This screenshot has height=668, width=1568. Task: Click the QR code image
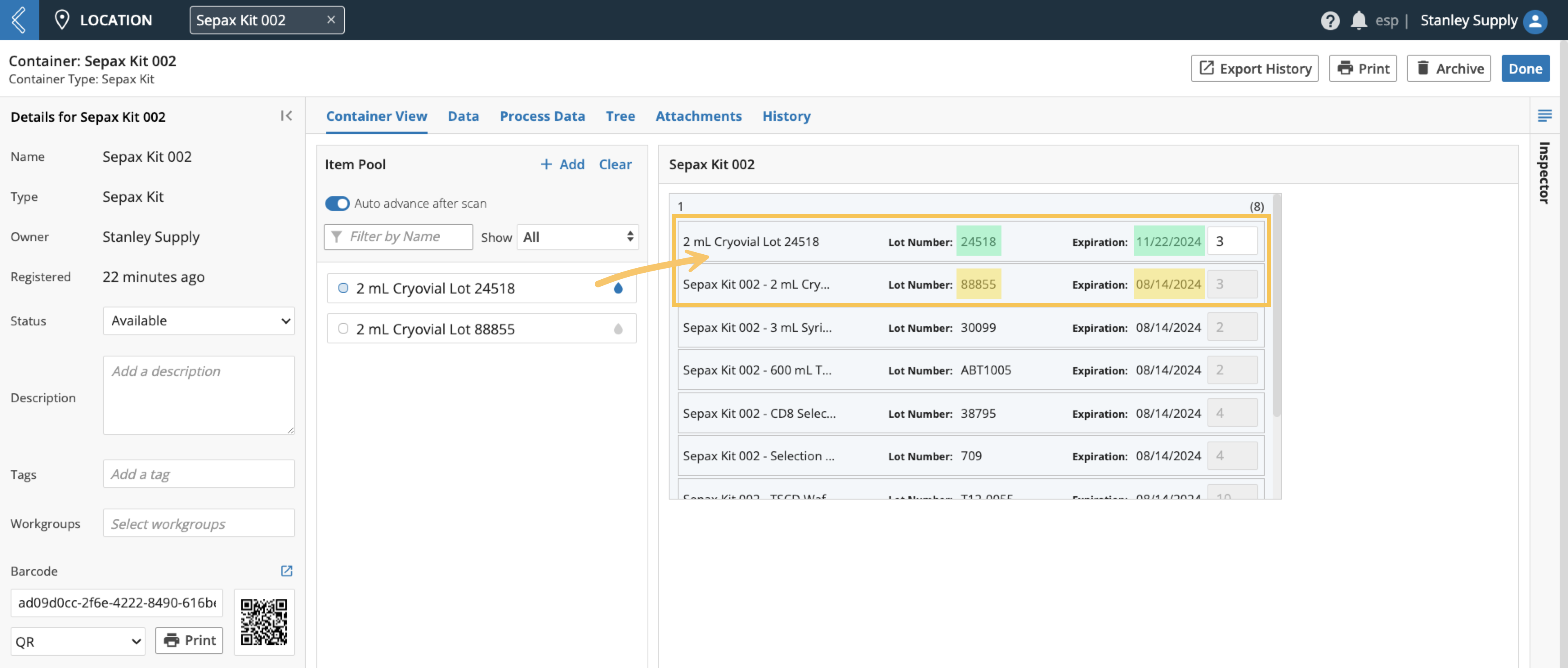pos(264,622)
